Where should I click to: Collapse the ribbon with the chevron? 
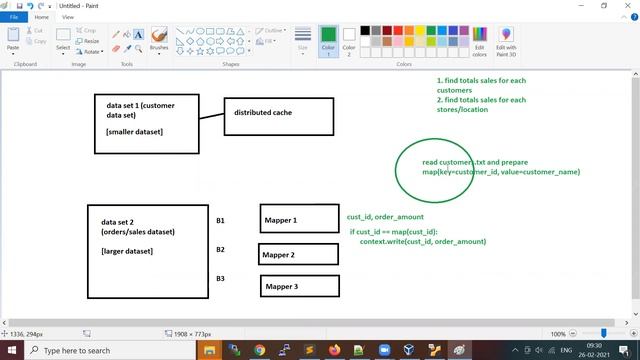click(x=624, y=17)
